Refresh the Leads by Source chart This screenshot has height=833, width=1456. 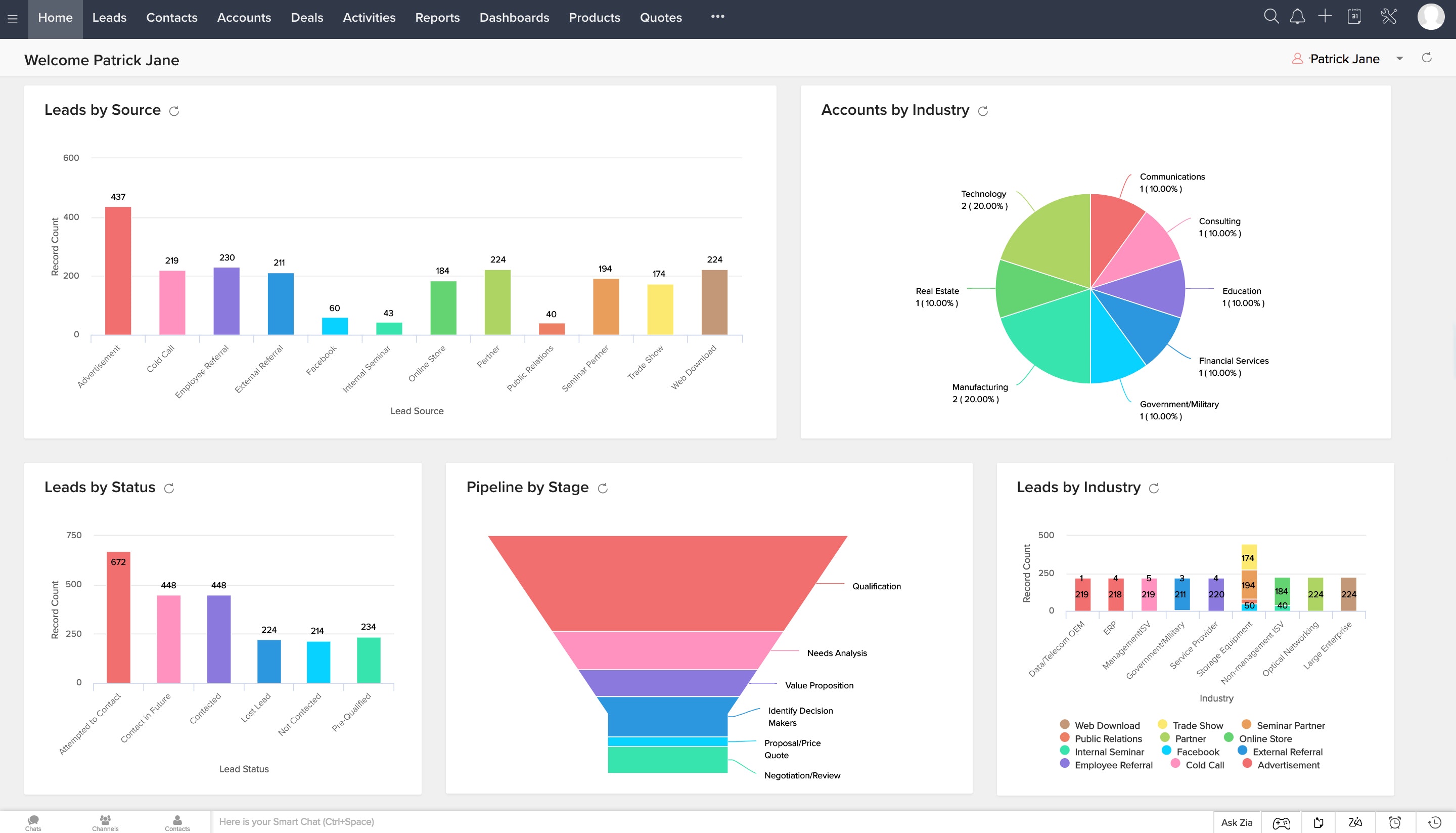174,111
